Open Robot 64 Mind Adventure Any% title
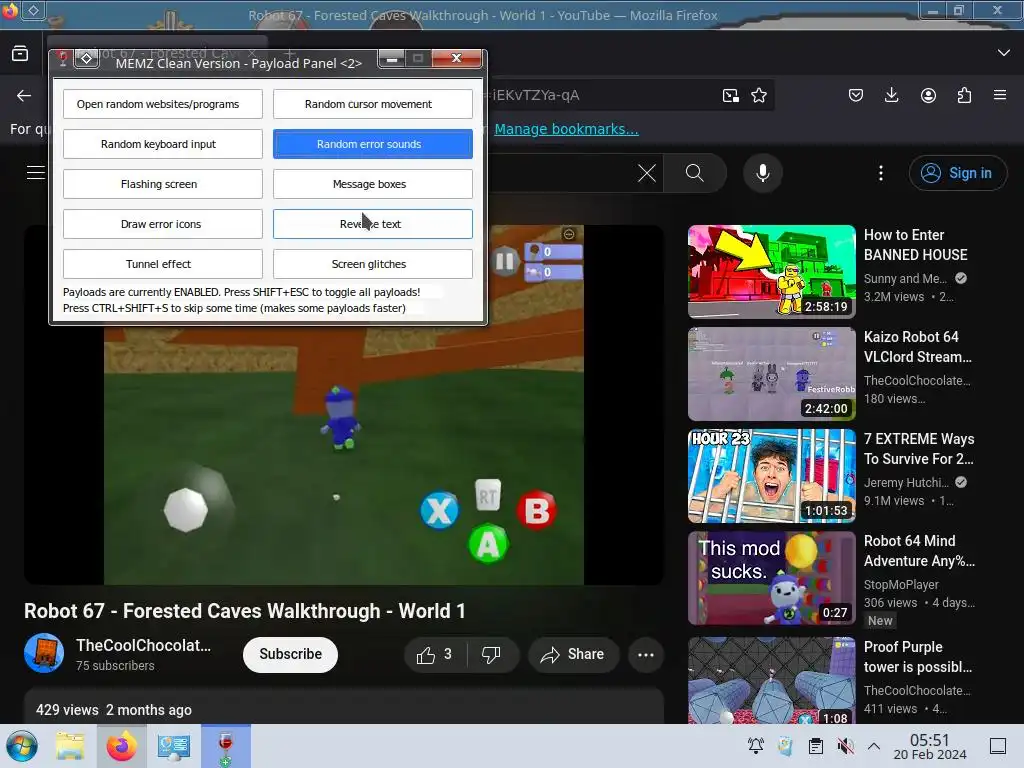 click(x=920, y=551)
